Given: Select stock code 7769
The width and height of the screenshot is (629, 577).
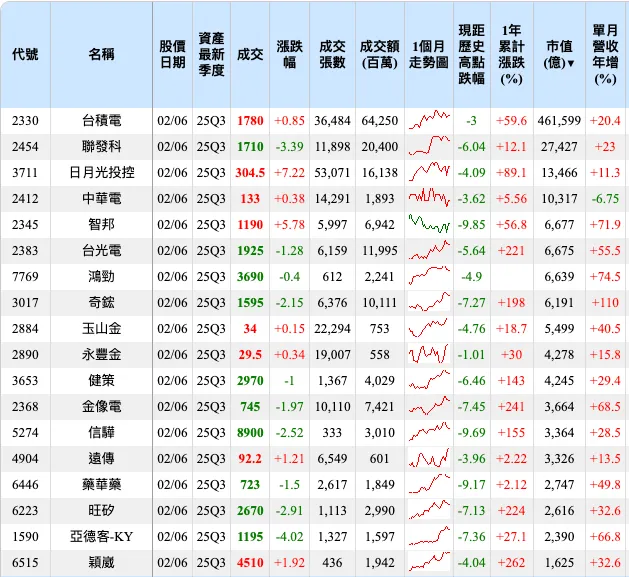Looking at the screenshot, I should tap(25, 276).
